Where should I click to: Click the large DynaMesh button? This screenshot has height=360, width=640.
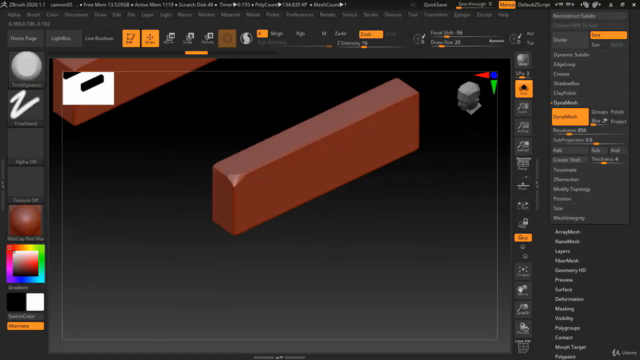click(570, 117)
